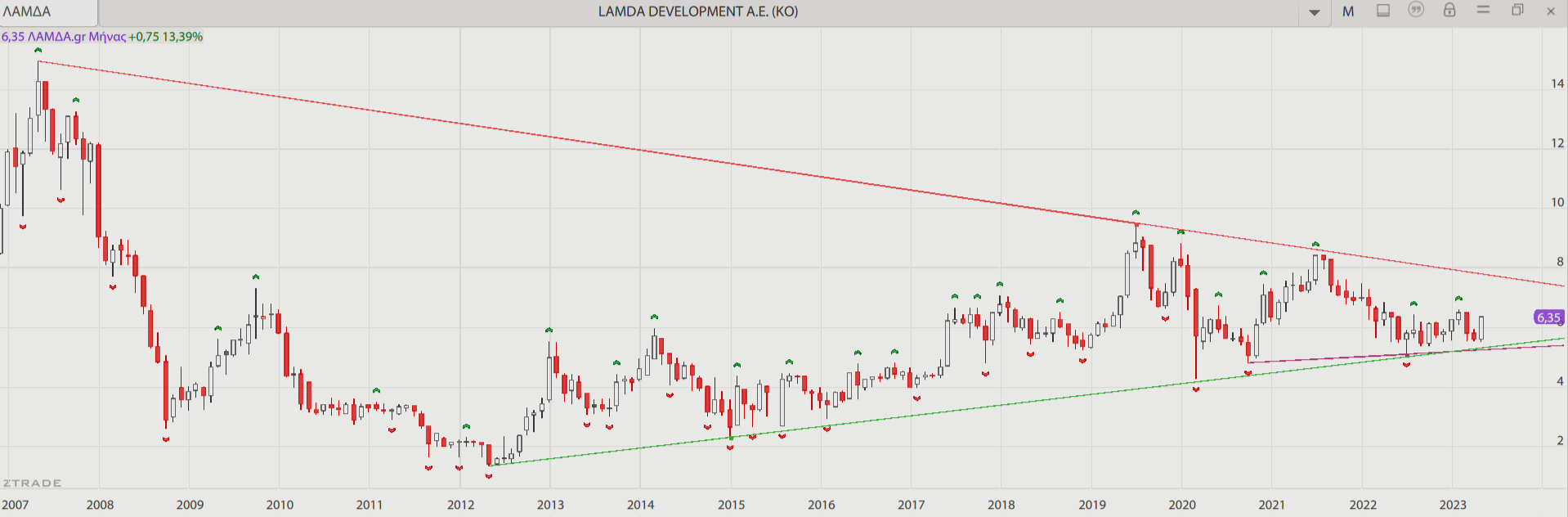This screenshot has height=517, width=1568.
Task: Click the 2015 year label on time axis
Action: point(731,505)
